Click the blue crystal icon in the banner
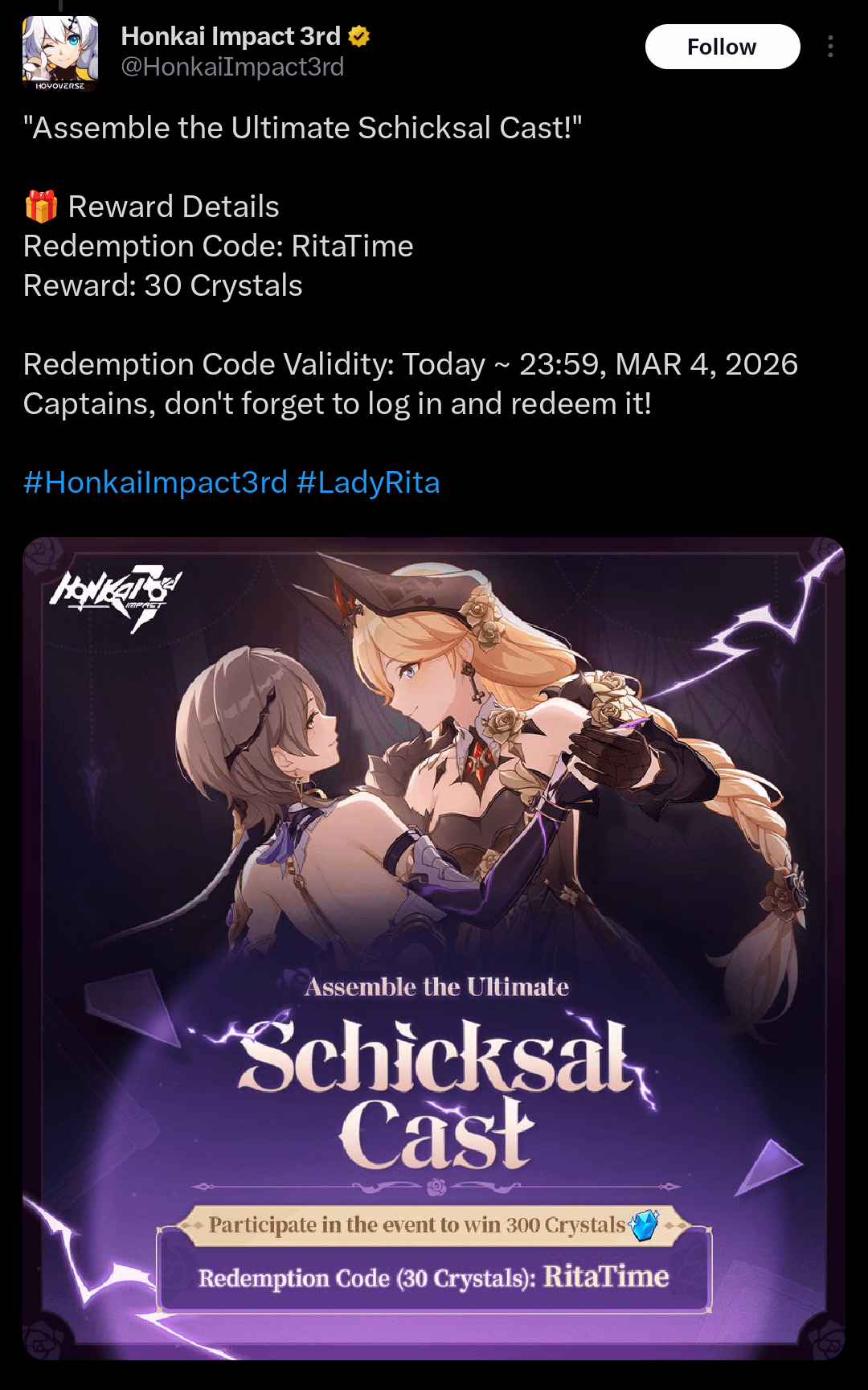 pos(644,1225)
